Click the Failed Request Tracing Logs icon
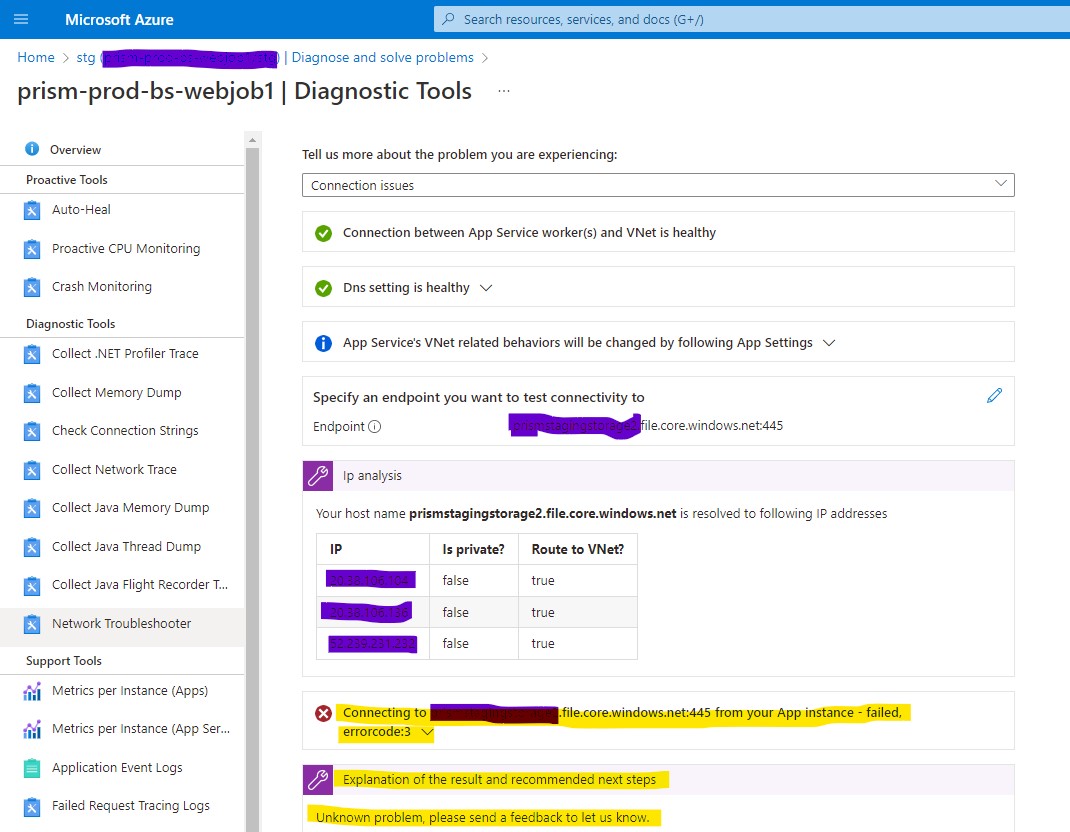This screenshot has width=1070, height=832. click(x=31, y=807)
